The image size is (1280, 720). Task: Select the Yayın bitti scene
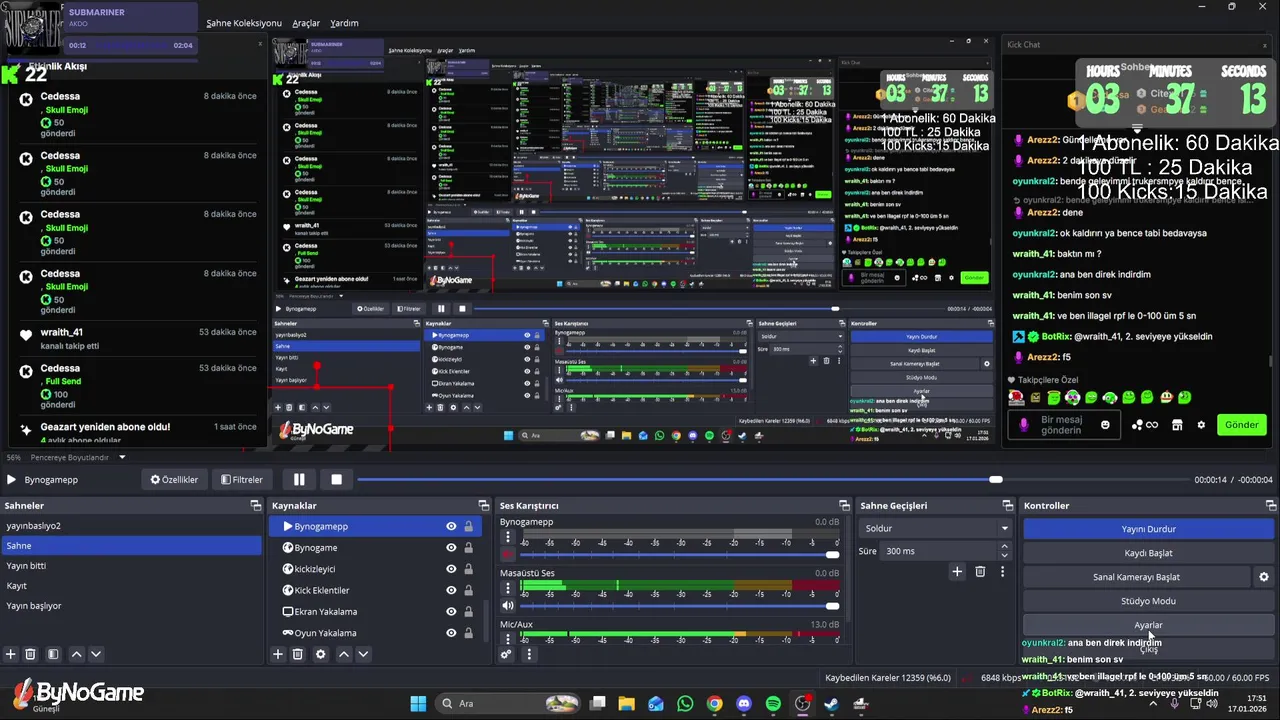coord(131,566)
